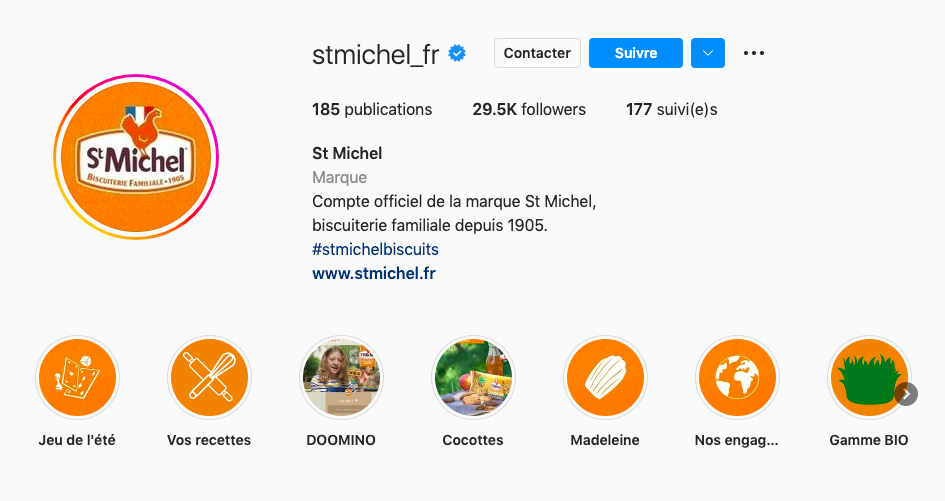This screenshot has height=501, width=945.
Task: View the St Michel profile picture story
Action: coord(136,157)
